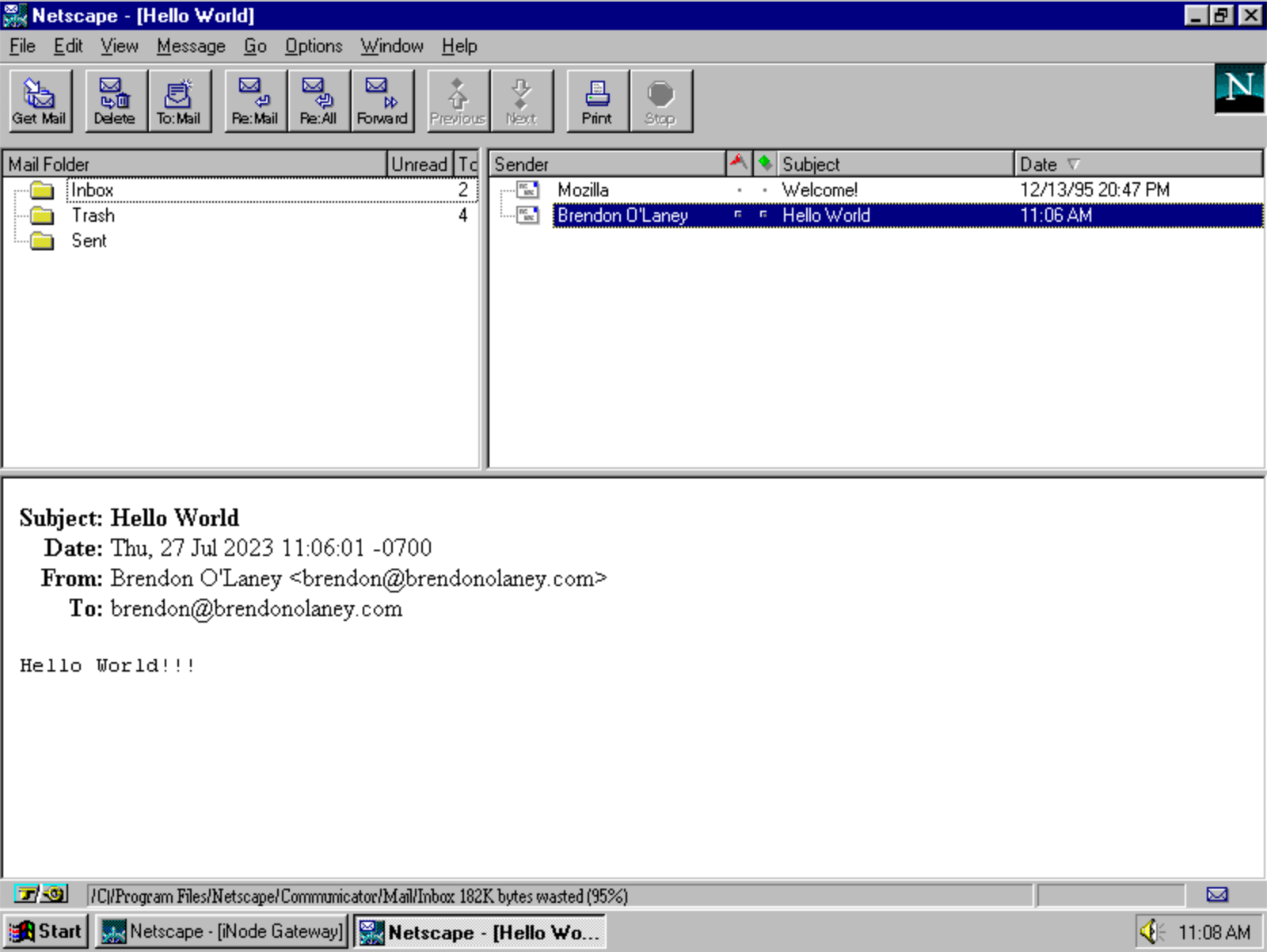
Task: Open the Go menu
Action: point(255,46)
